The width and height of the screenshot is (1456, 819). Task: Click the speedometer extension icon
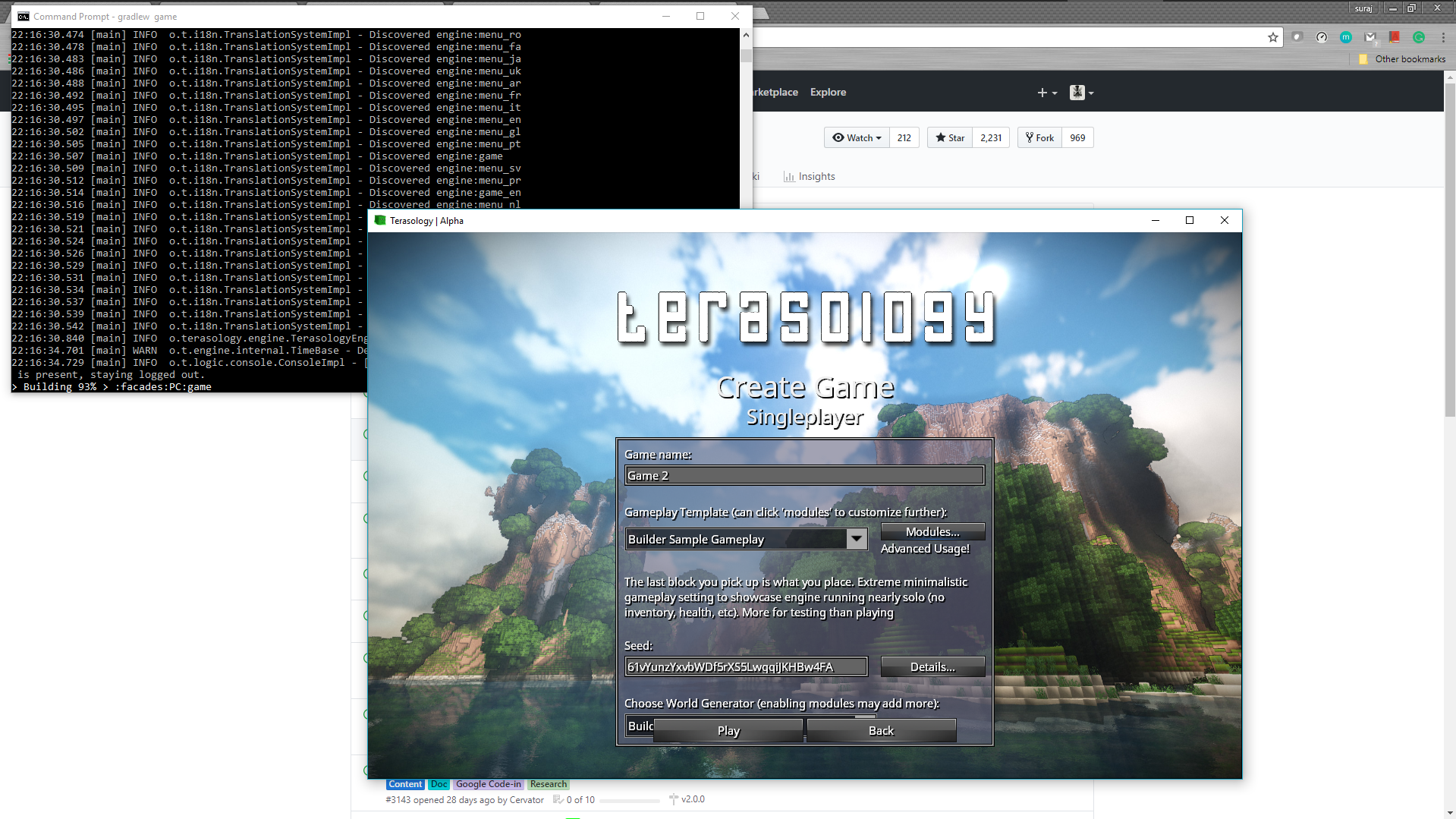click(x=1322, y=37)
